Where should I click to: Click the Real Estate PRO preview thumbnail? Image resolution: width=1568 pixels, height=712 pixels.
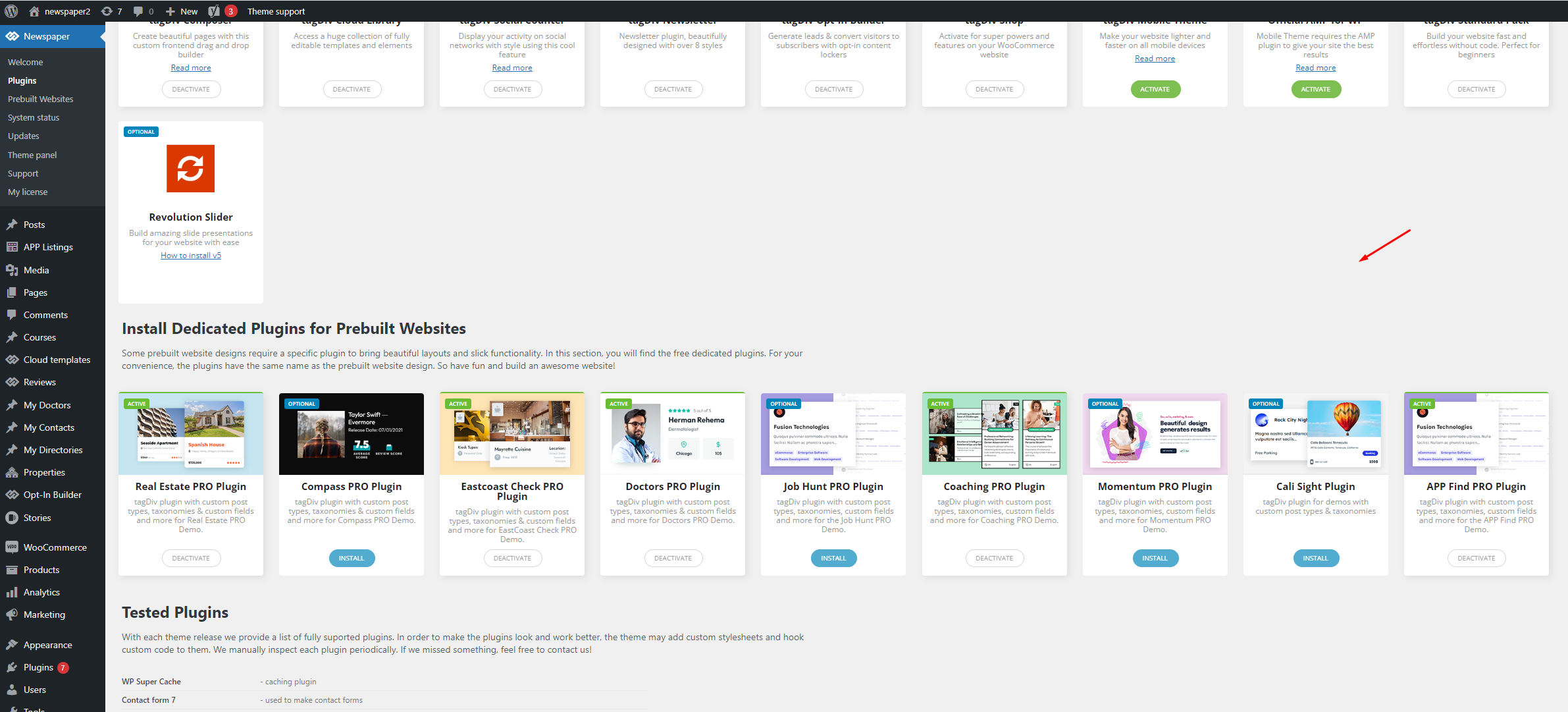tap(191, 434)
